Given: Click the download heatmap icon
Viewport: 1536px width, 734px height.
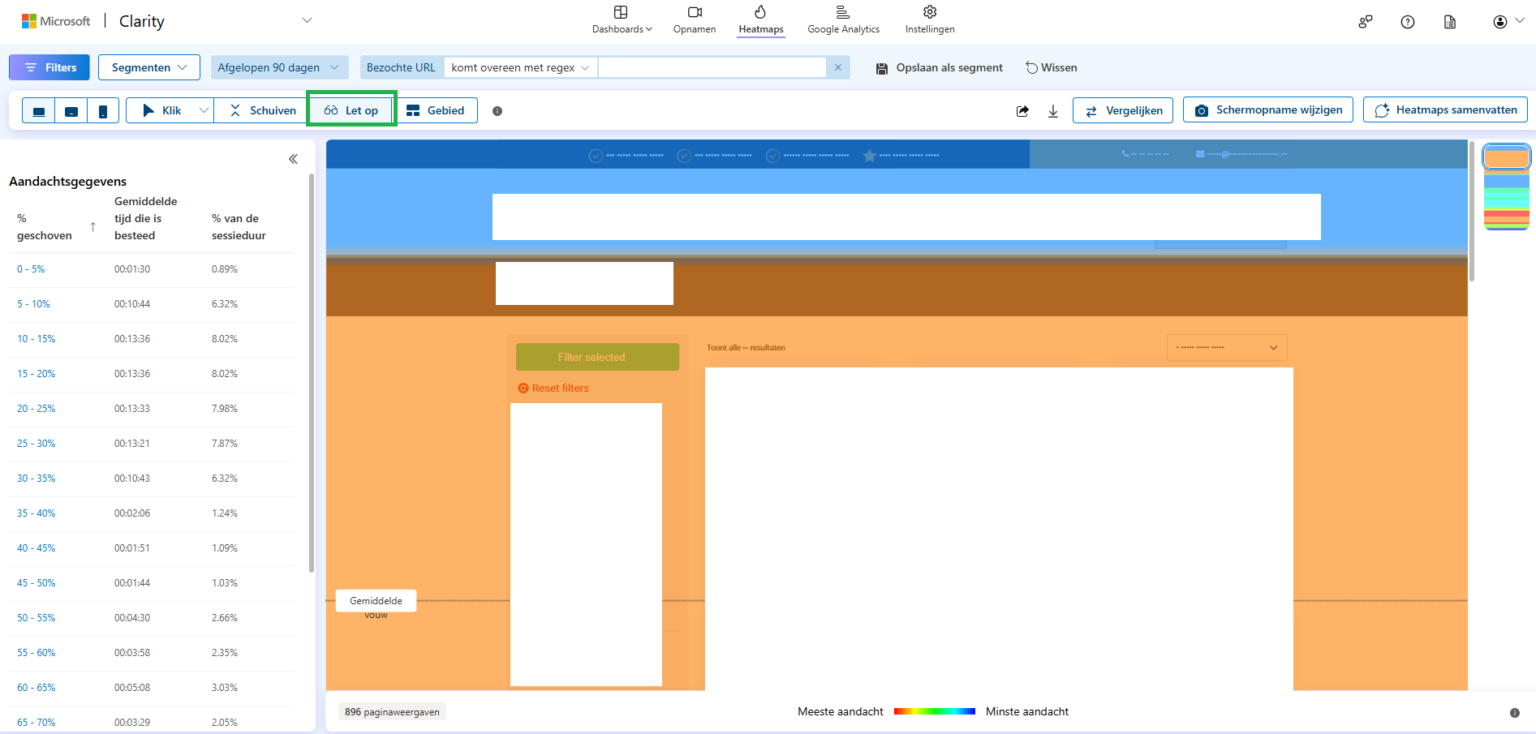Looking at the screenshot, I should coord(1052,110).
